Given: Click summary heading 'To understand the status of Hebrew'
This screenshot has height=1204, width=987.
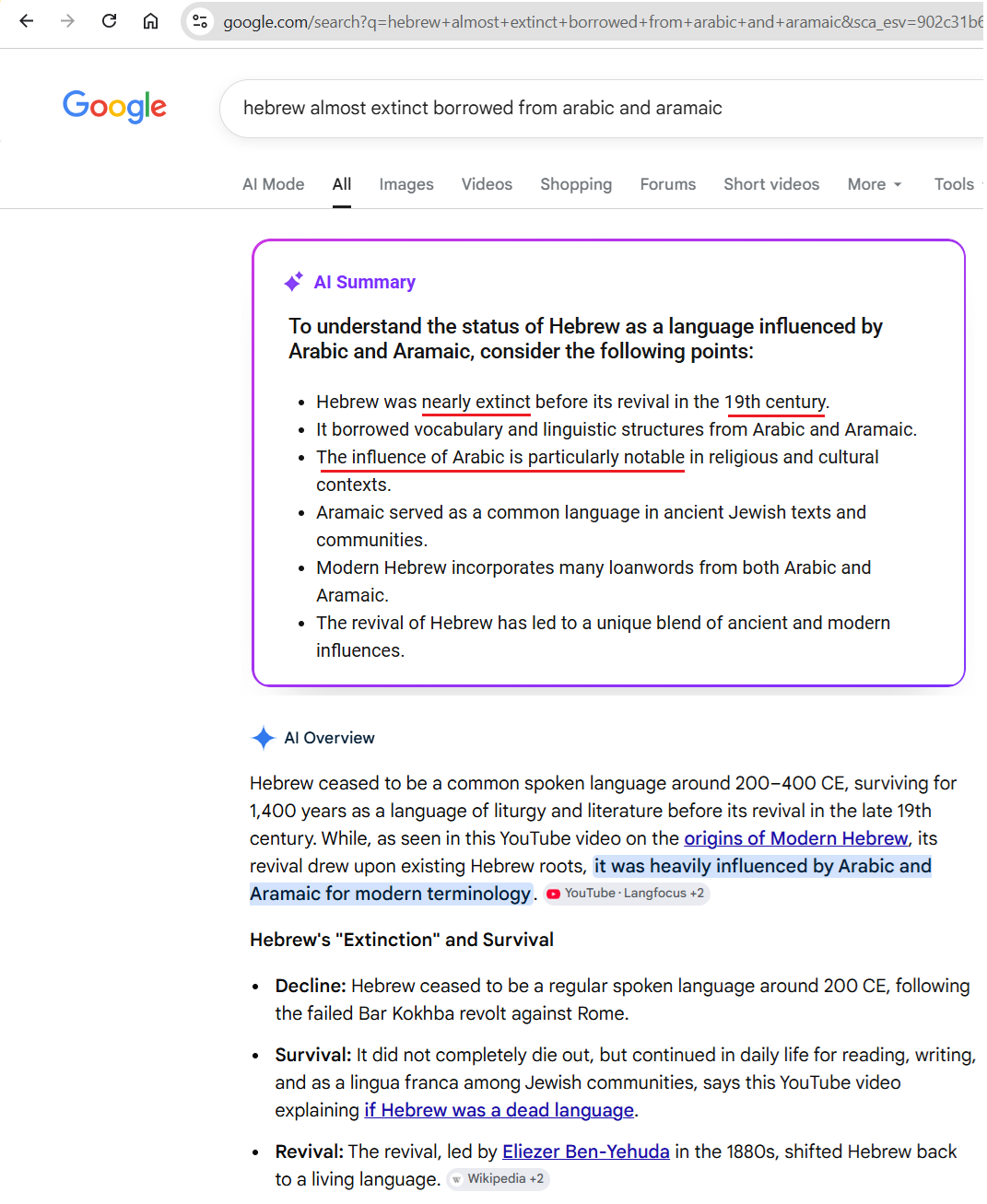Looking at the screenshot, I should [x=585, y=339].
